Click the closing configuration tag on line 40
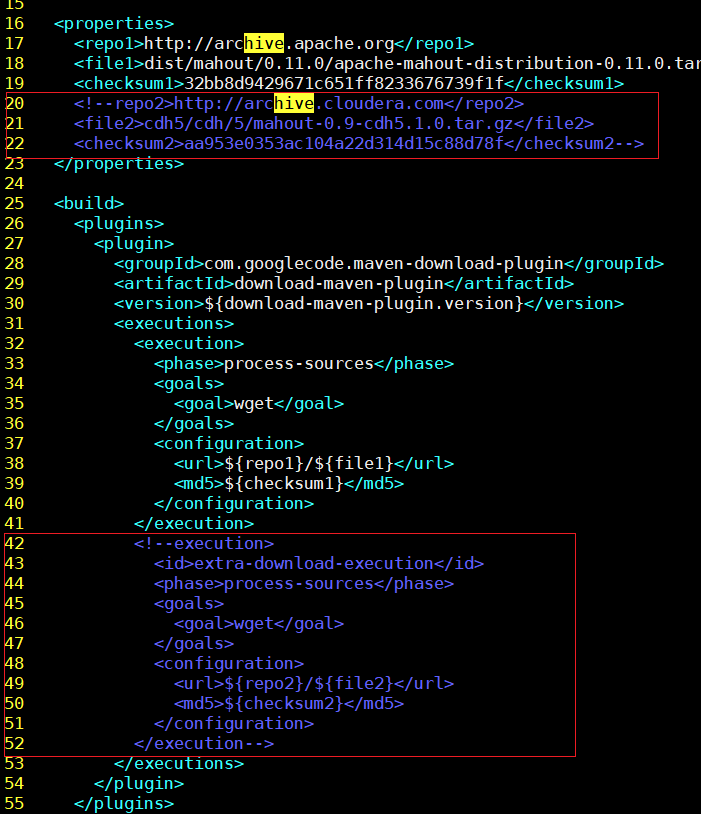This screenshot has height=814, width=701. point(234,504)
